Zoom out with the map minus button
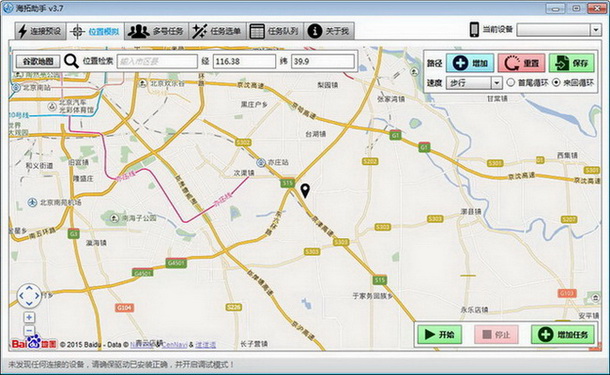 [29, 331]
